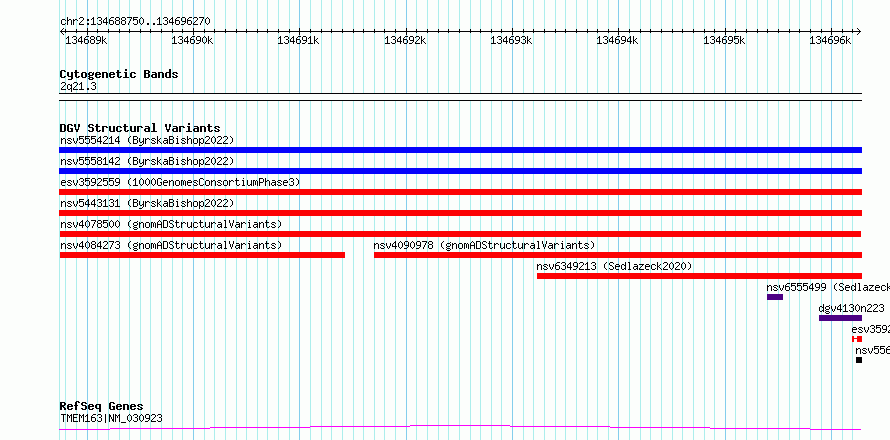Click the small red esv3592 variant marker

click(x=857, y=339)
